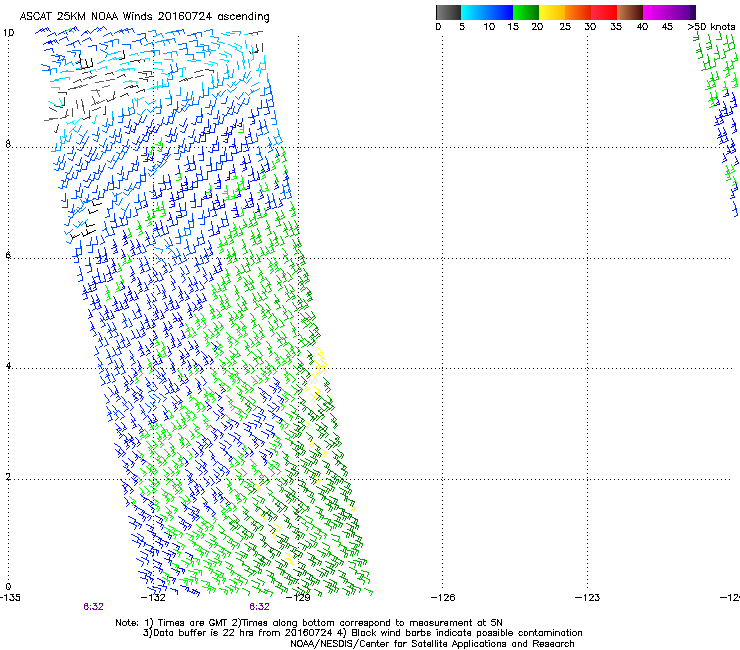Click the latitude '2' axis label
This screenshot has height=650, width=740.
(8, 477)
